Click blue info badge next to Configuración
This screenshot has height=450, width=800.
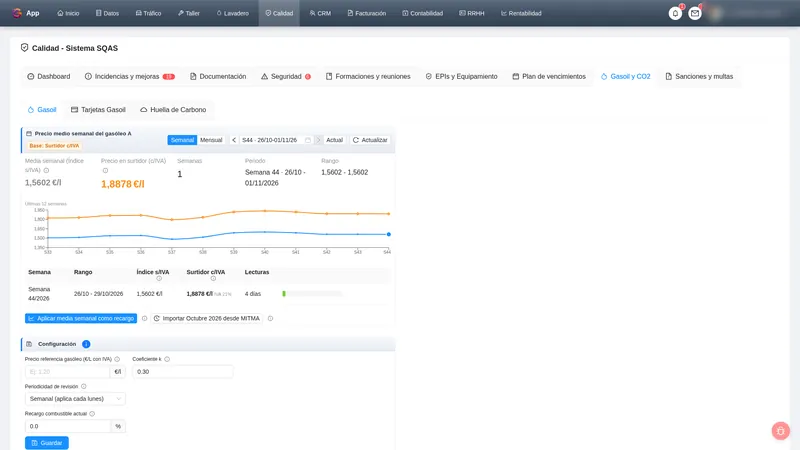coord(86,344)
